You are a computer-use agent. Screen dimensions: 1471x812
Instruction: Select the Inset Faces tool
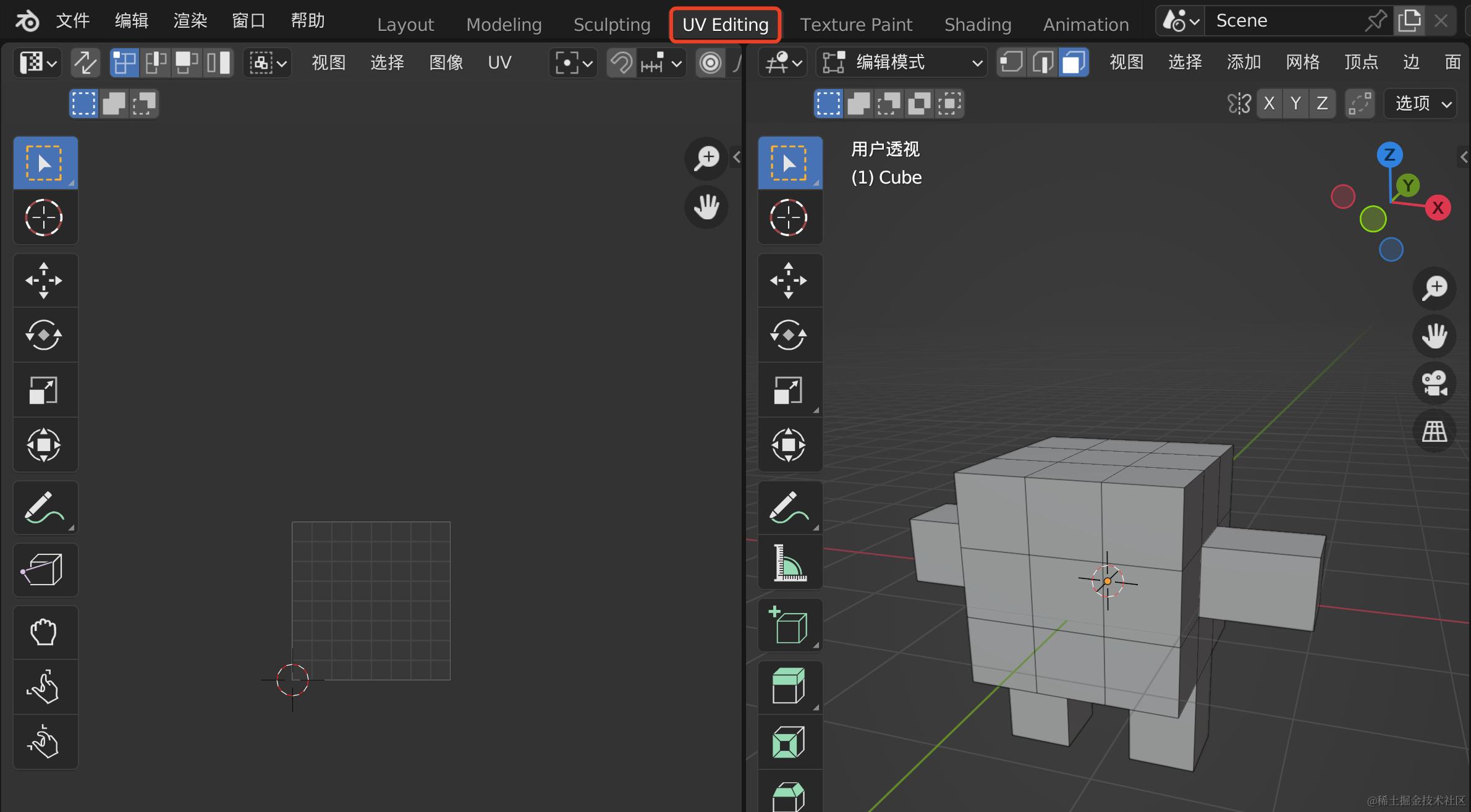[789, 742]
